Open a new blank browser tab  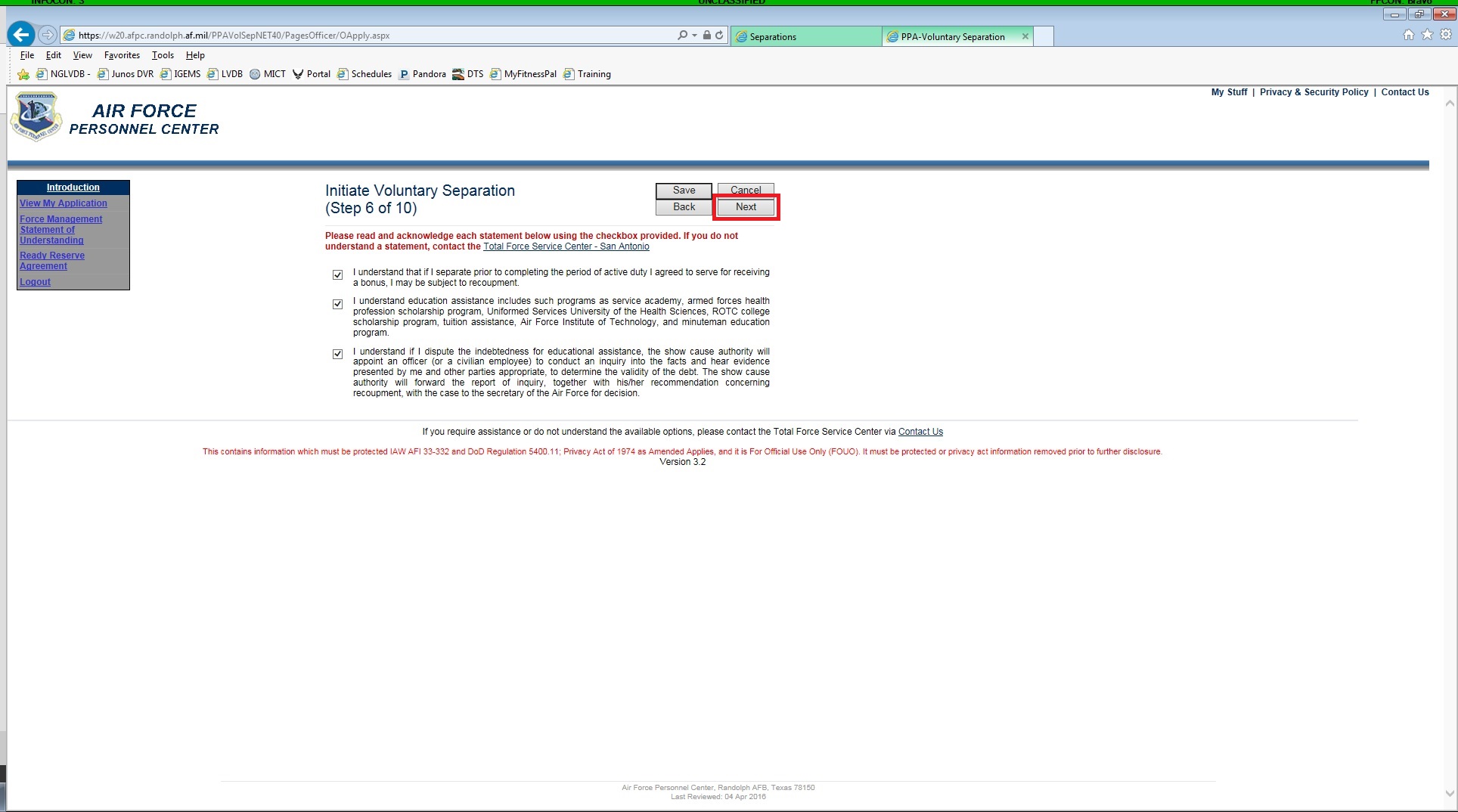pyautogui.click(x=1044, y=36)
